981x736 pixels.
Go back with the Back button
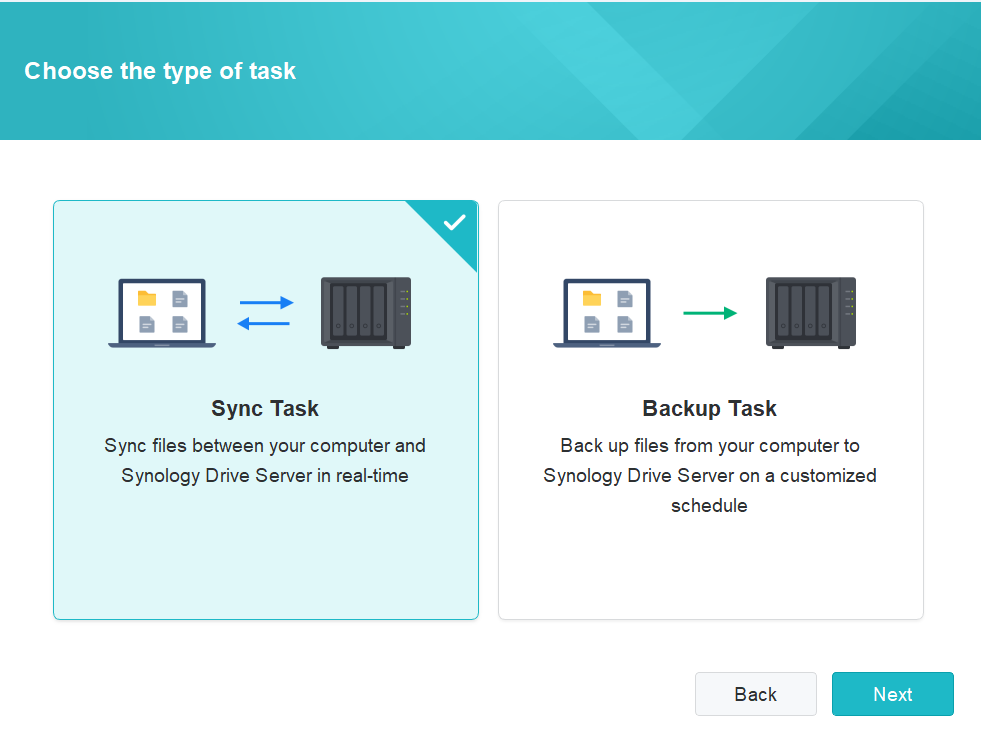(x=756, y=694)
